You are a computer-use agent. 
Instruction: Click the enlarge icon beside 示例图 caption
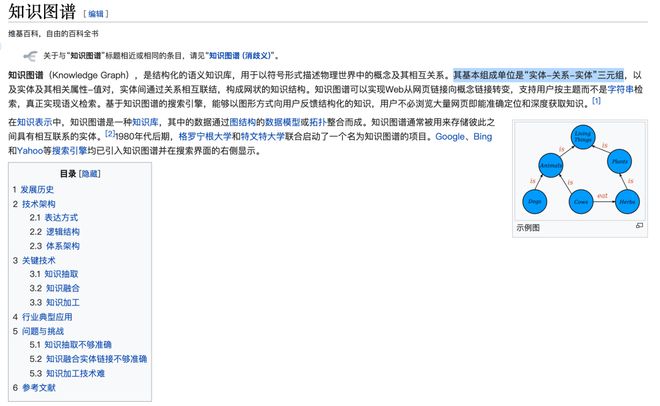pos(639,226)
